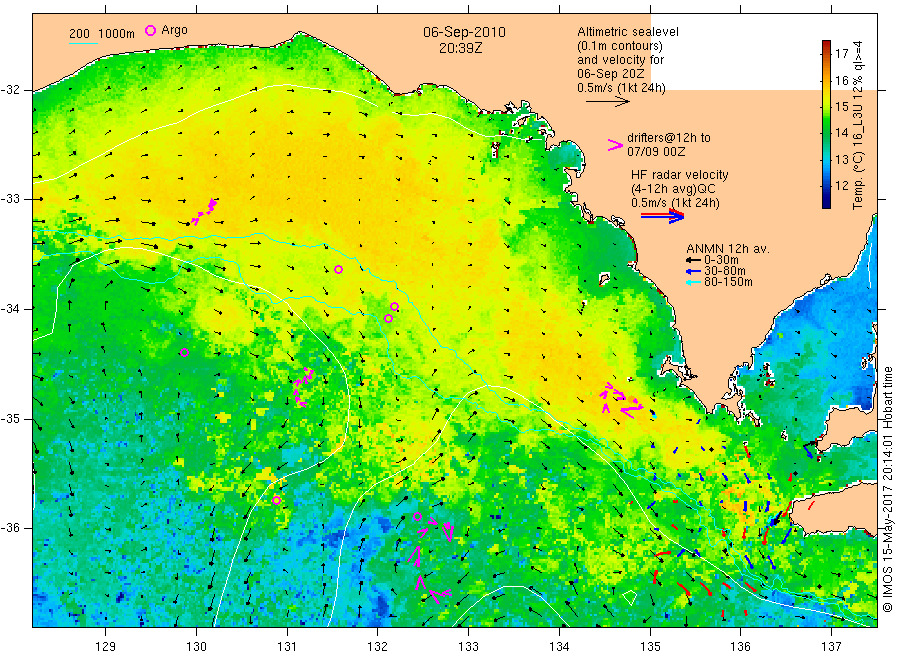Click the date text 06-Sep-2010

[464, 32]
